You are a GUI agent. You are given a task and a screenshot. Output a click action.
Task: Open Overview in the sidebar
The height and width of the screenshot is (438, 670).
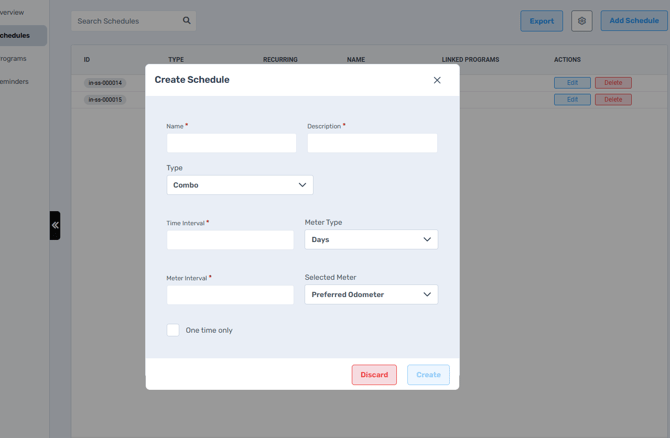click(13, 12)
